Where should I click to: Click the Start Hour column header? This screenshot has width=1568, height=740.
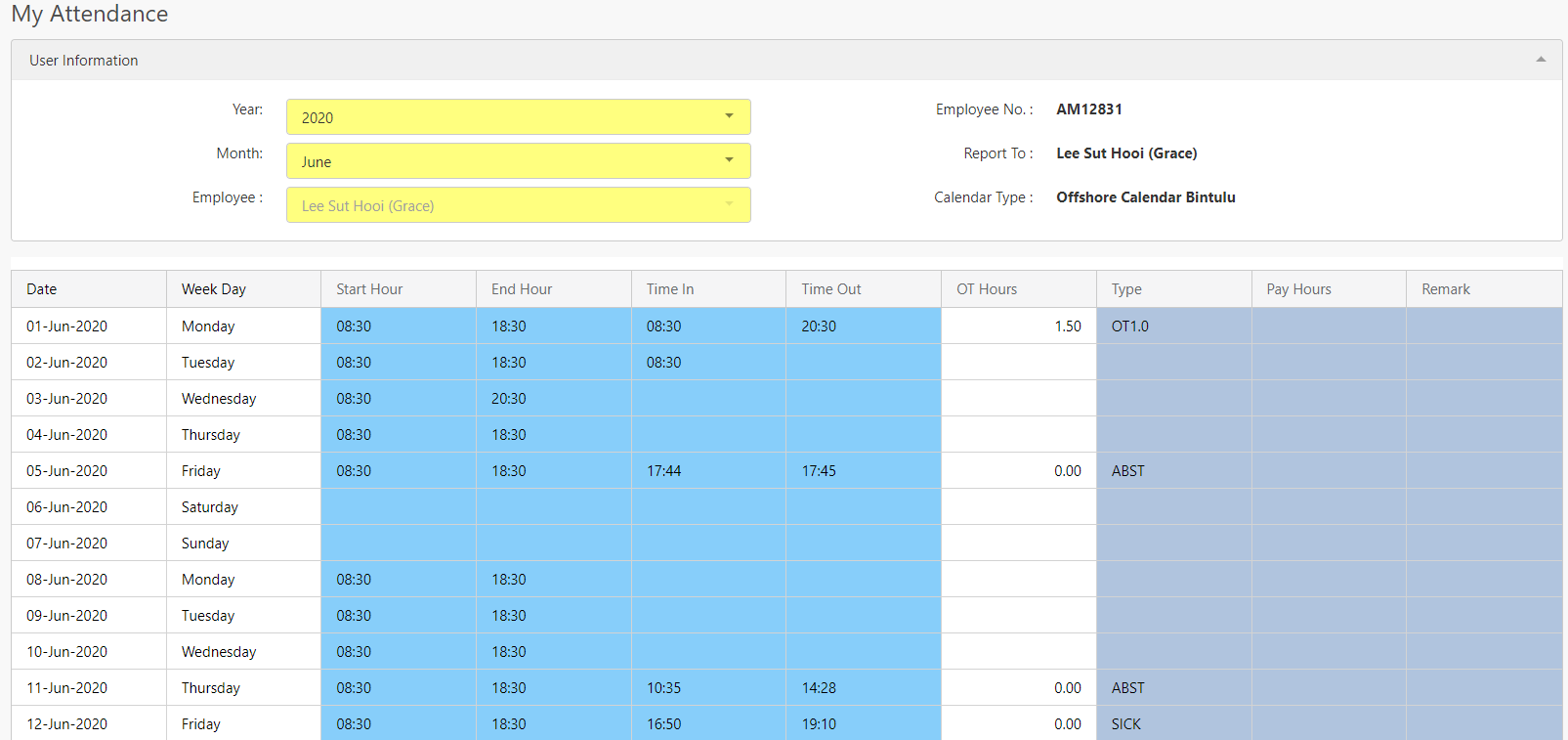pos(399,289)
